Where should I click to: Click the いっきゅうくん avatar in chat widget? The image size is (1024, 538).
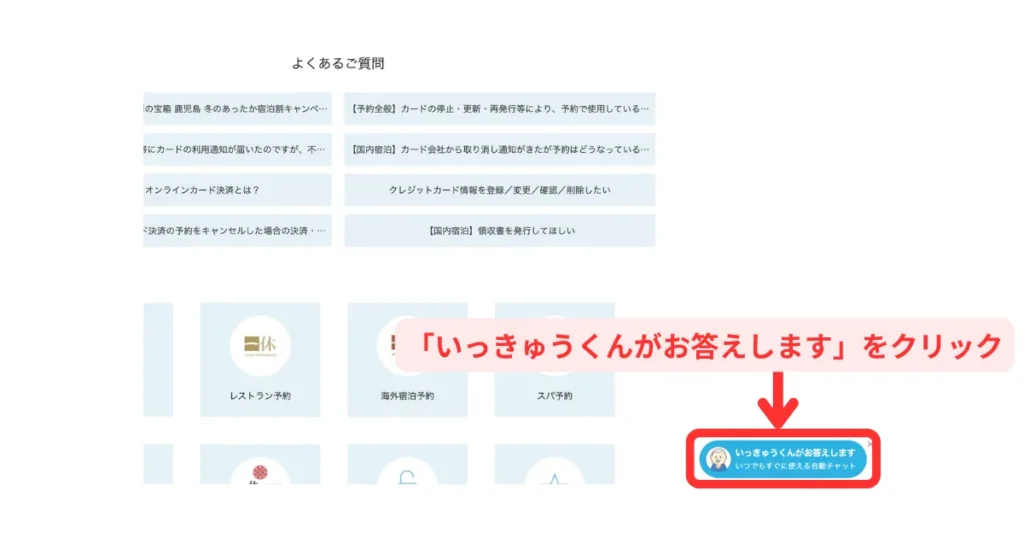[717, 459]
